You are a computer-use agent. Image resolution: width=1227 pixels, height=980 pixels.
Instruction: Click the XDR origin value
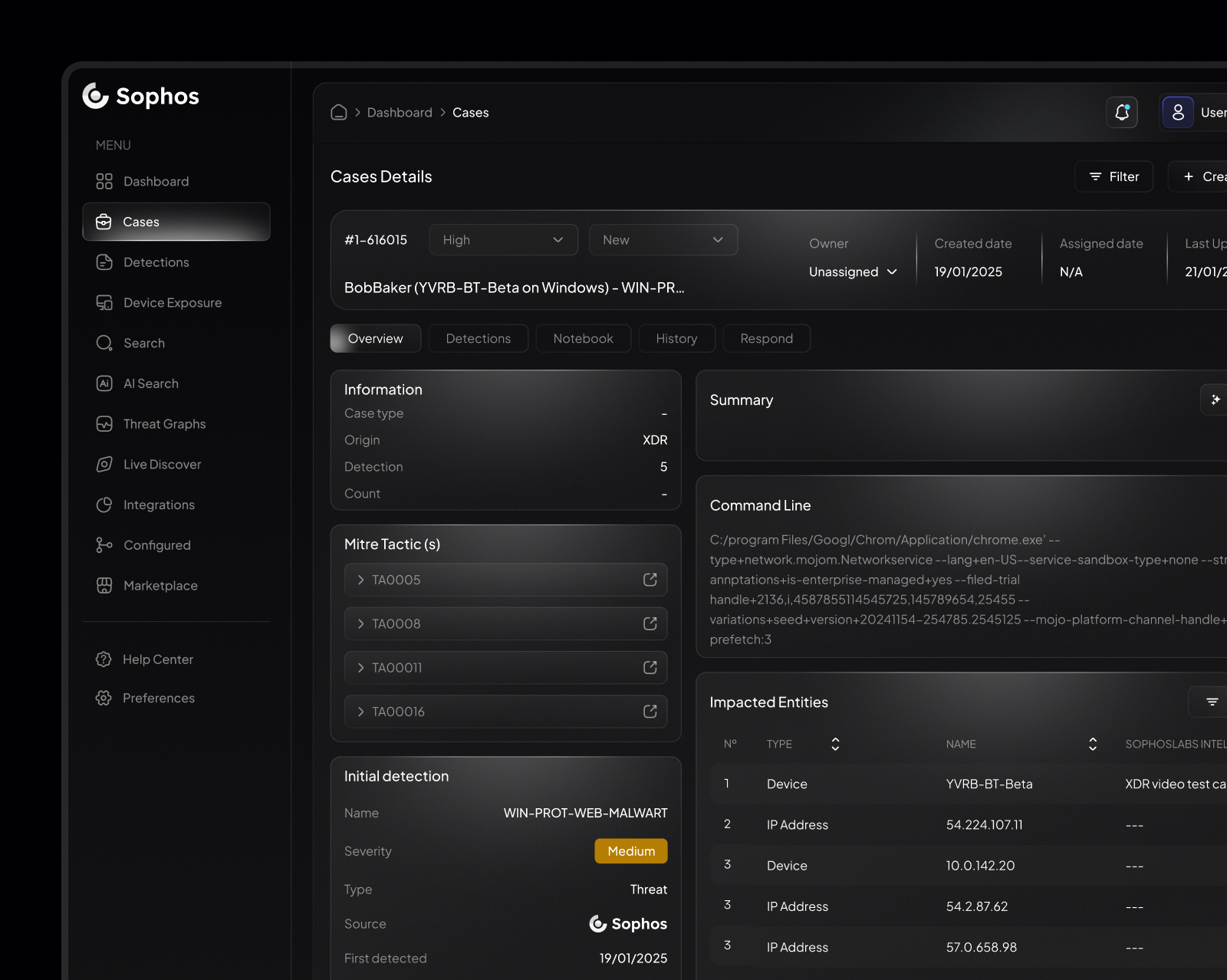655,440
